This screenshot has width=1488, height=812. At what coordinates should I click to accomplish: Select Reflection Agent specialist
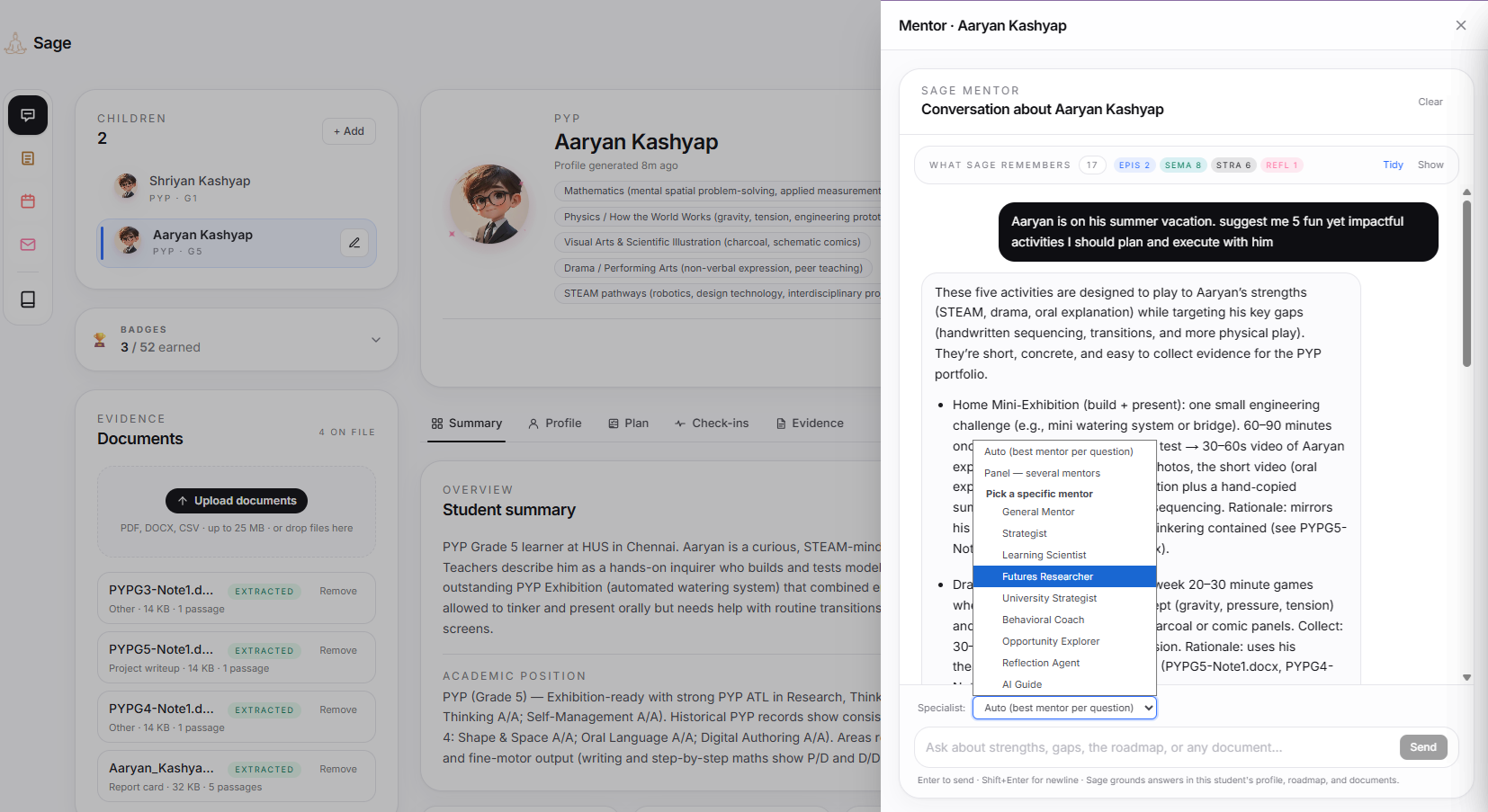[x=1064, y=663]
